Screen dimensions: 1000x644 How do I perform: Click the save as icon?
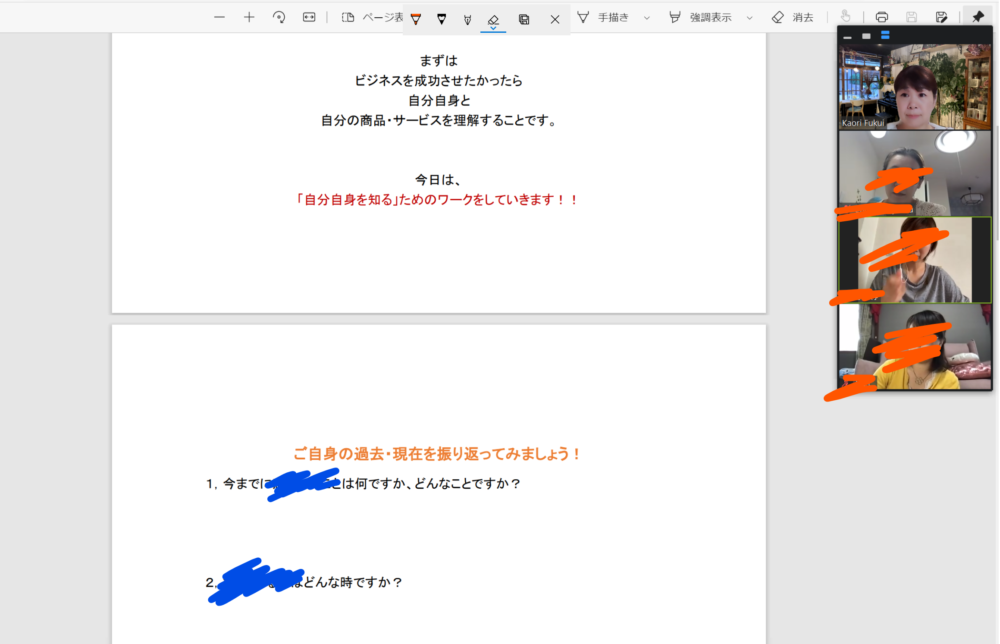pyautogui.click(x=941, y=17)
